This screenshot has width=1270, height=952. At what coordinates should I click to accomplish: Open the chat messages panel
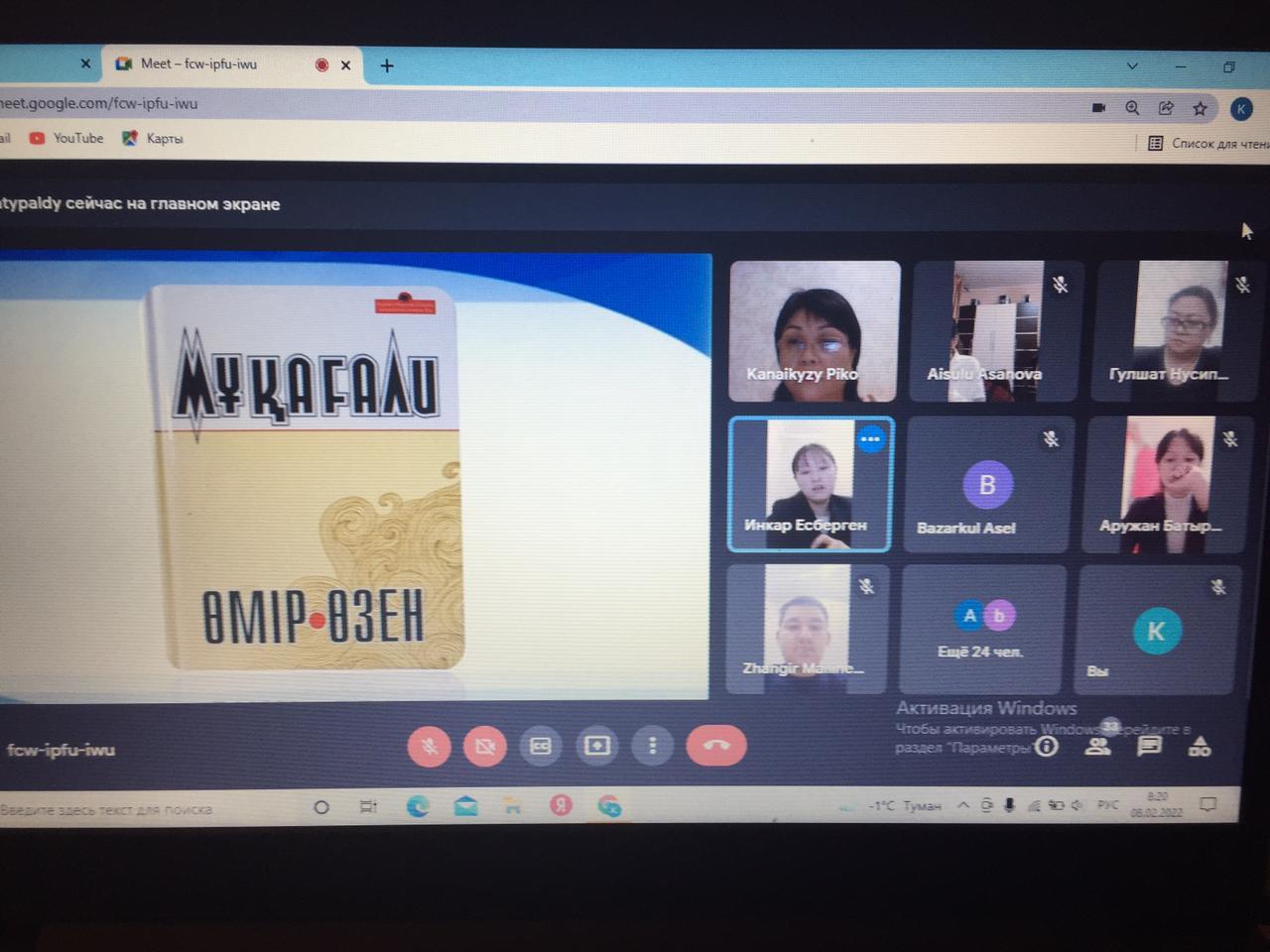tap(1149, 746)
